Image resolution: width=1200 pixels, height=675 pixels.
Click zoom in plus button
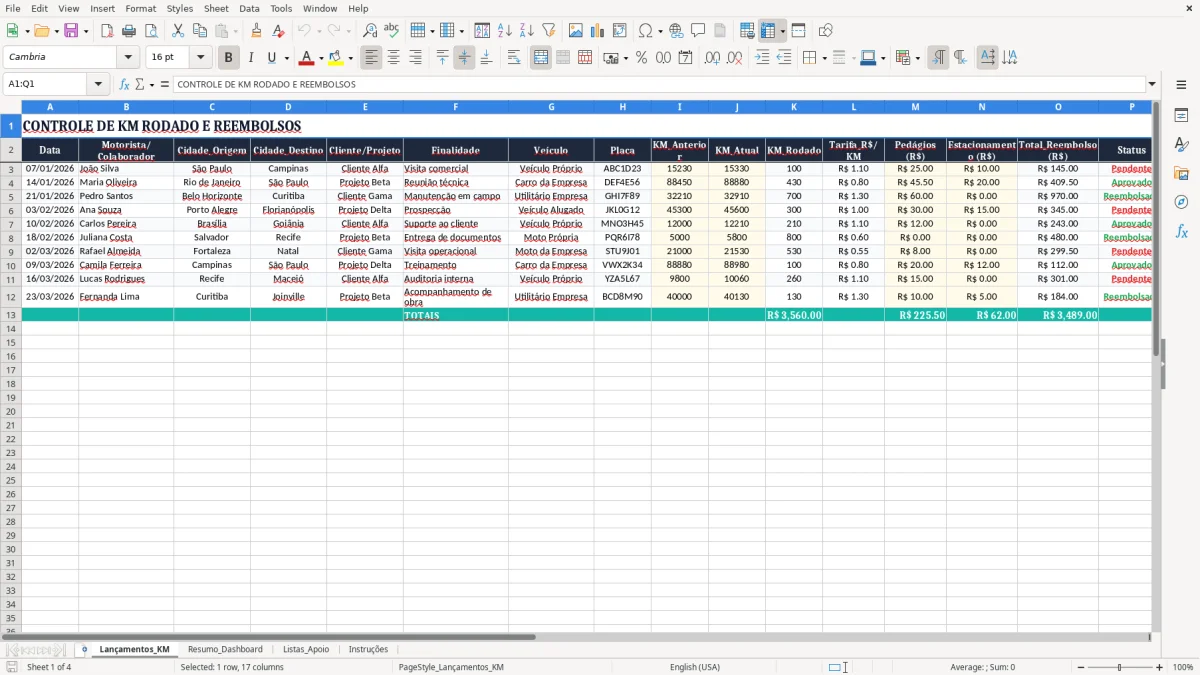click(x=1159, y=667)
